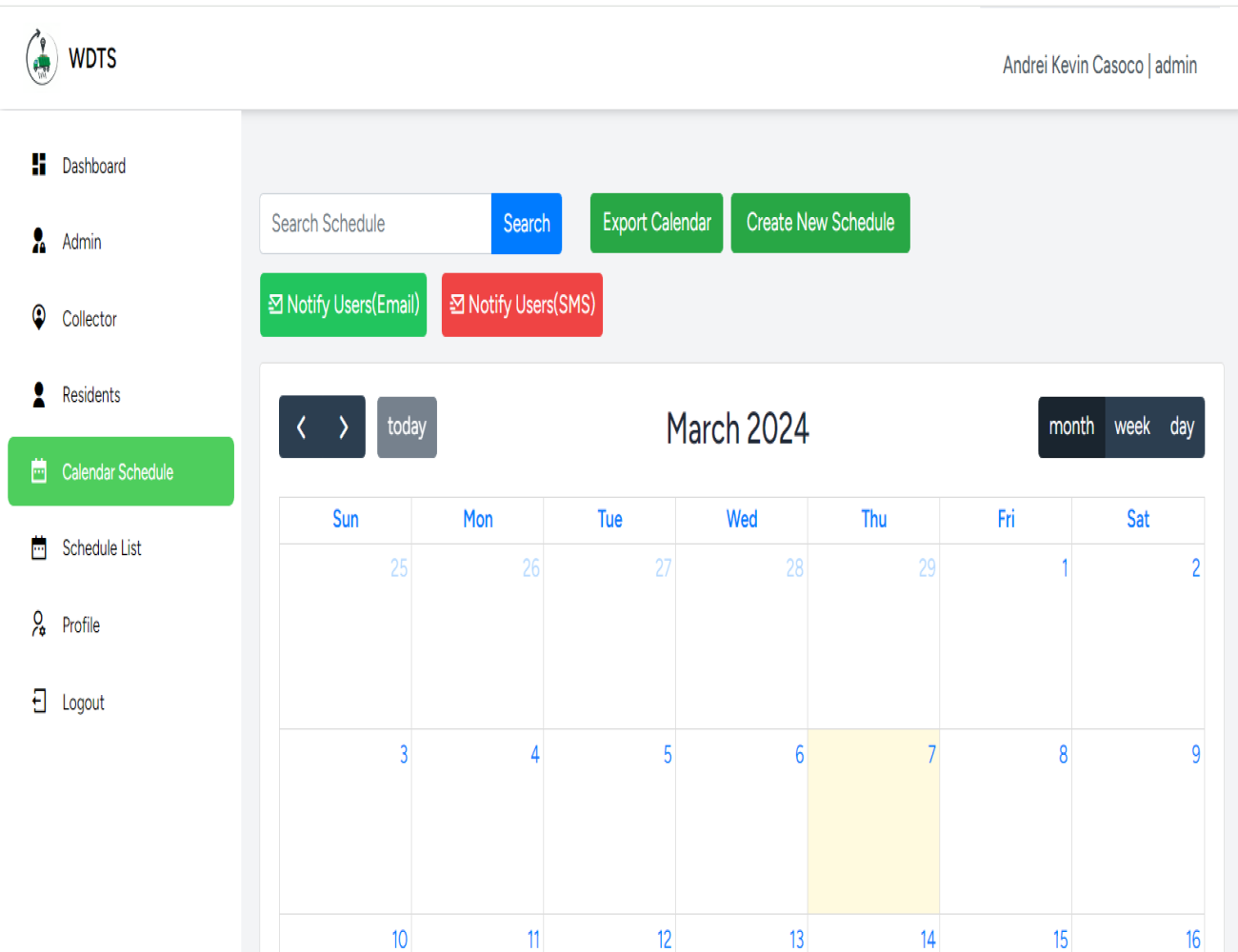Screen dimensions: 1238x952
Task: Switch calendar to month view
Action: pos(1071,426)
